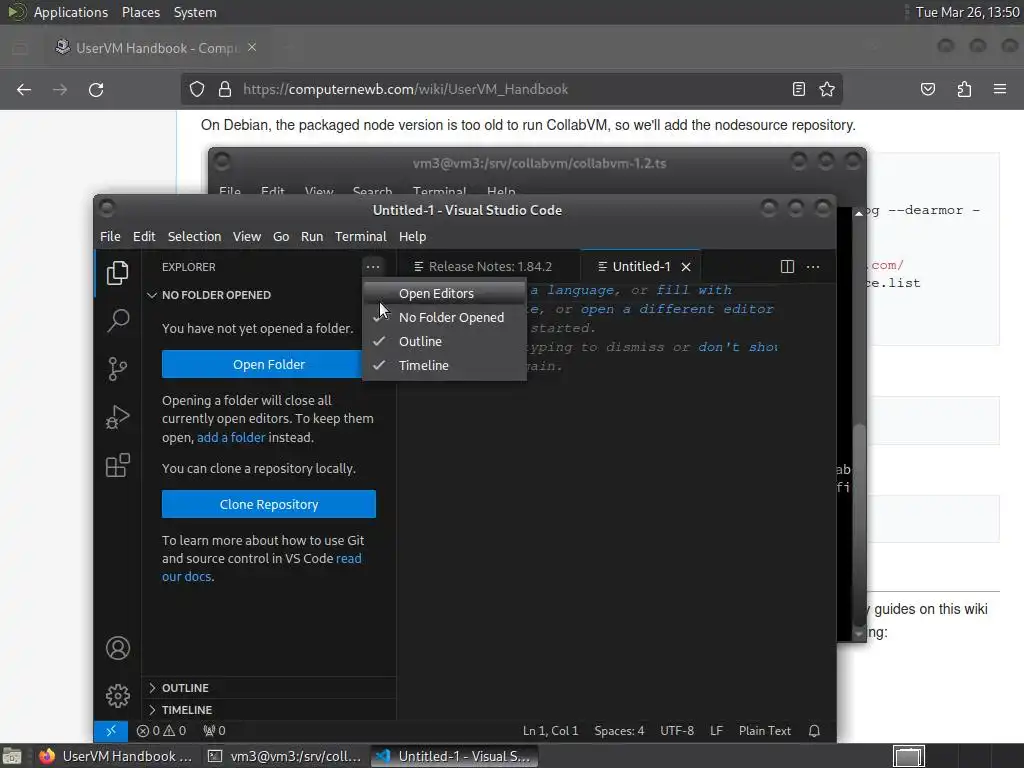Switch to the terminal window in taskbar

(x=285, y=756)
